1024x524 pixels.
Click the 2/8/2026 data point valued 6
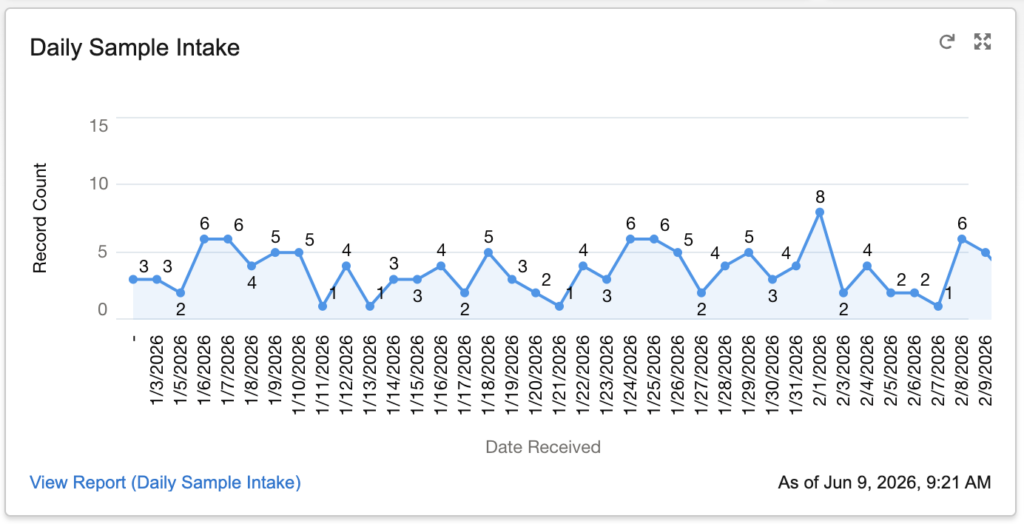tap(962, 239)
